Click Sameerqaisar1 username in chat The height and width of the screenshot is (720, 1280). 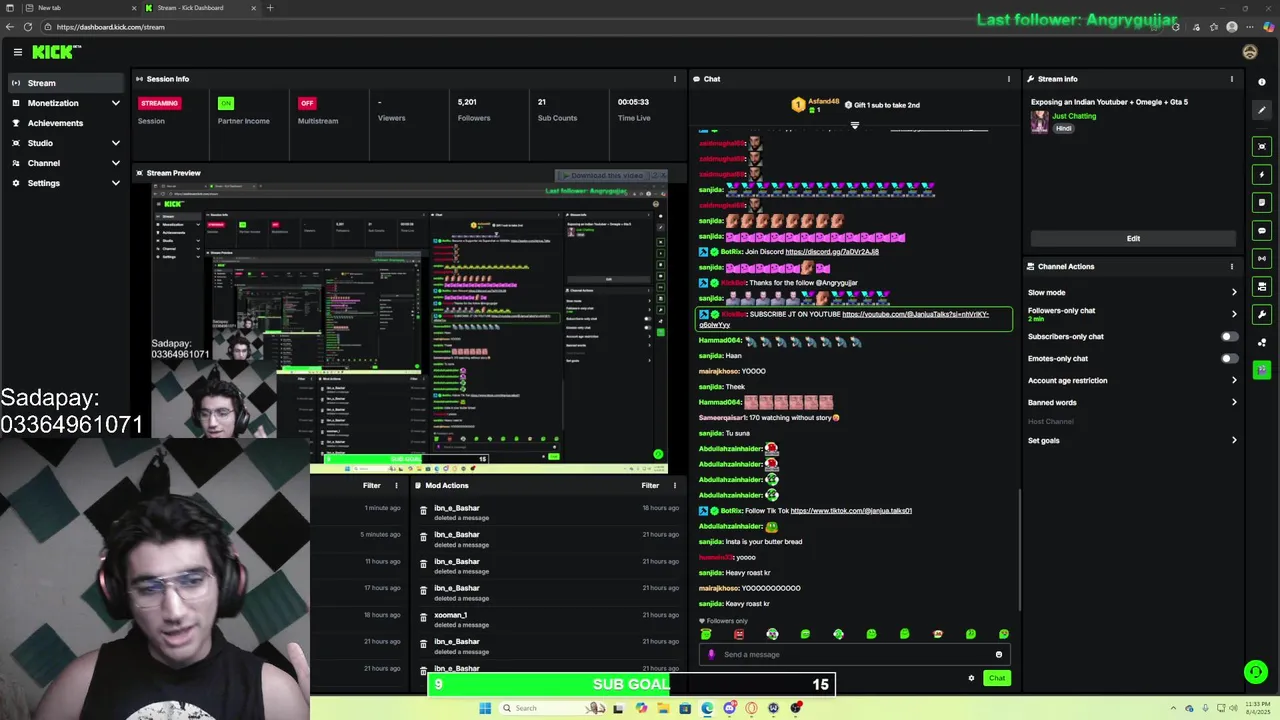pos(723,418)
